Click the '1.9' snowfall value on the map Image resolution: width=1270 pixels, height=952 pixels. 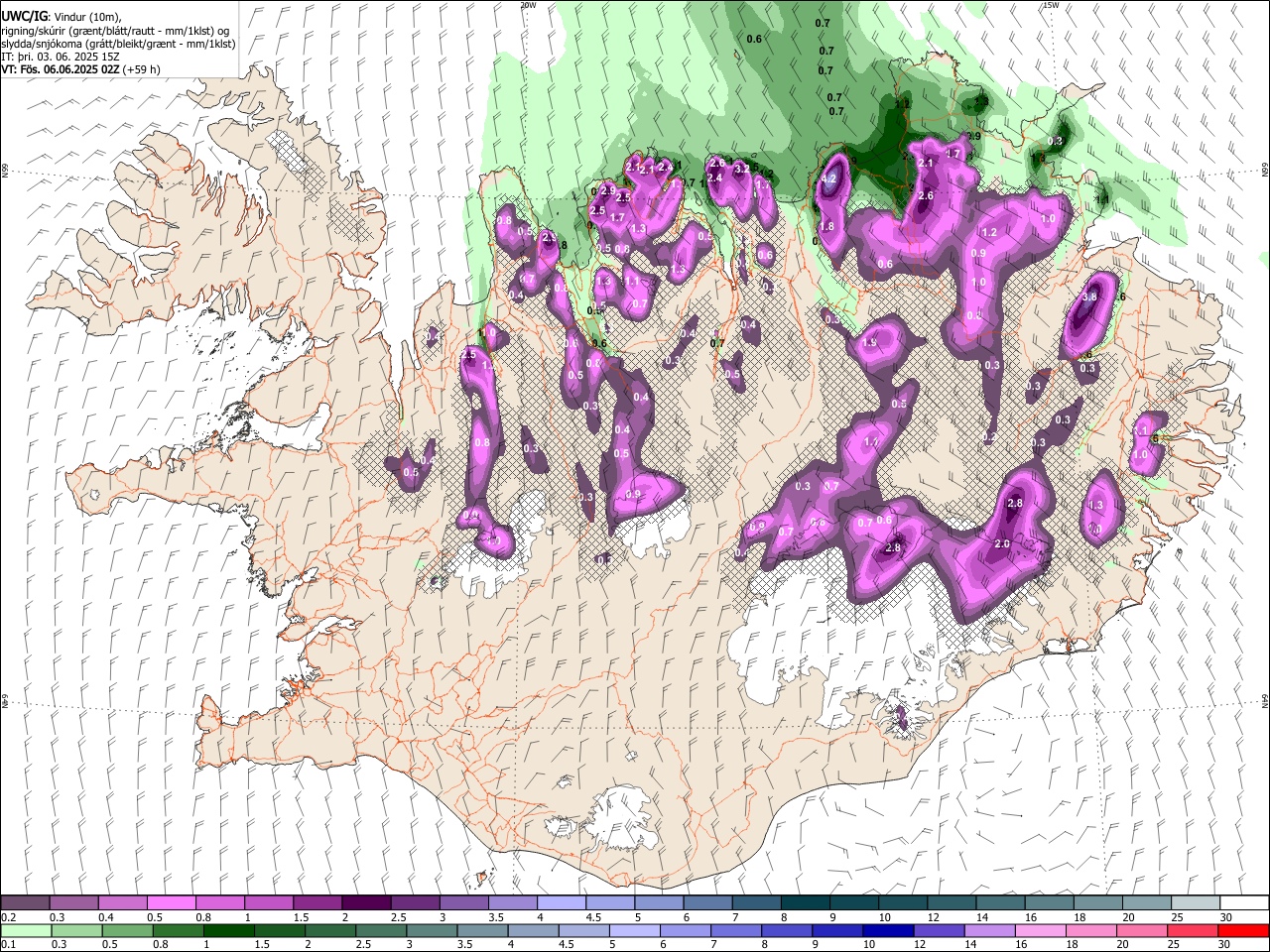coord(870,342)
